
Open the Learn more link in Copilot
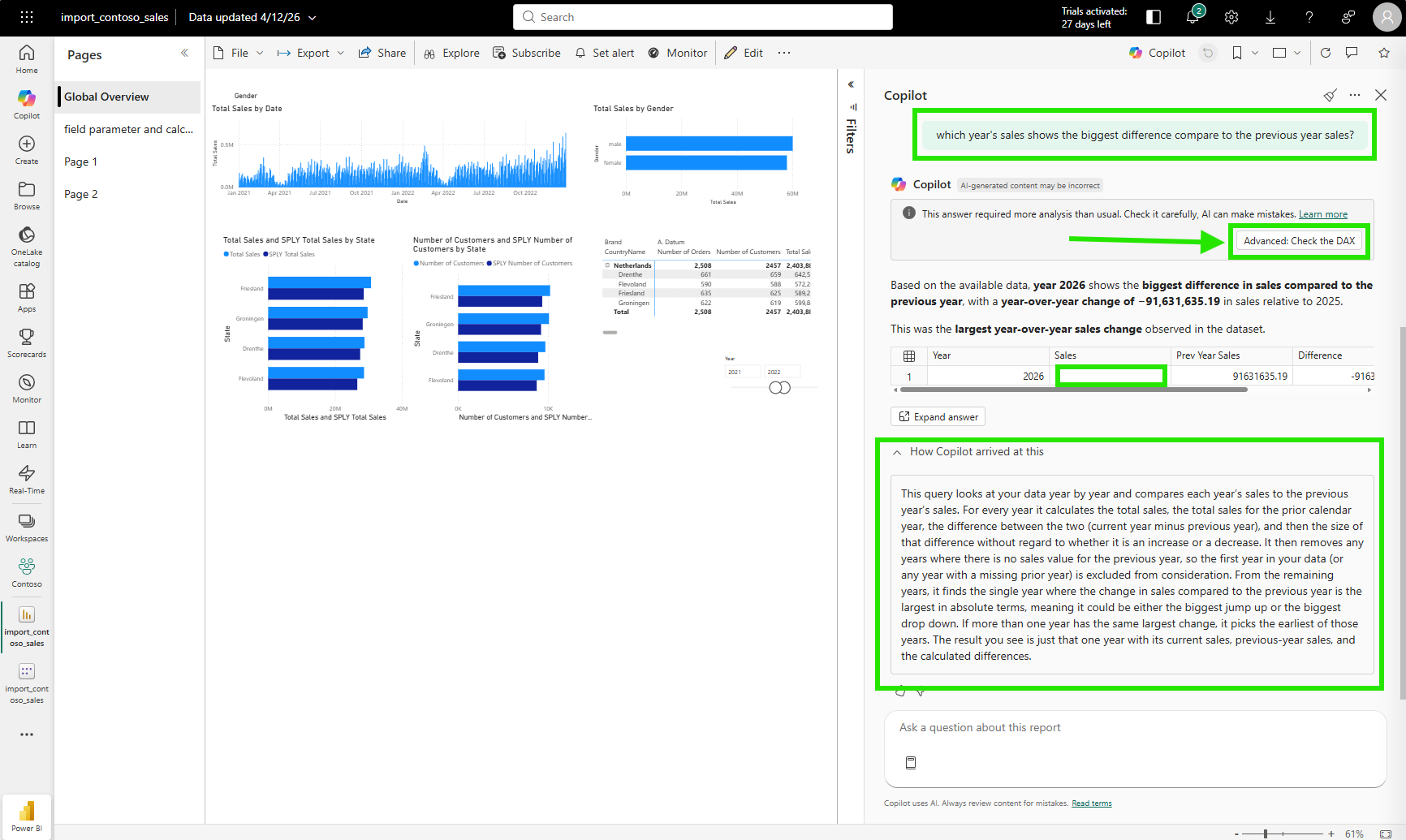pyautogui.click(x=1323, y=214)
